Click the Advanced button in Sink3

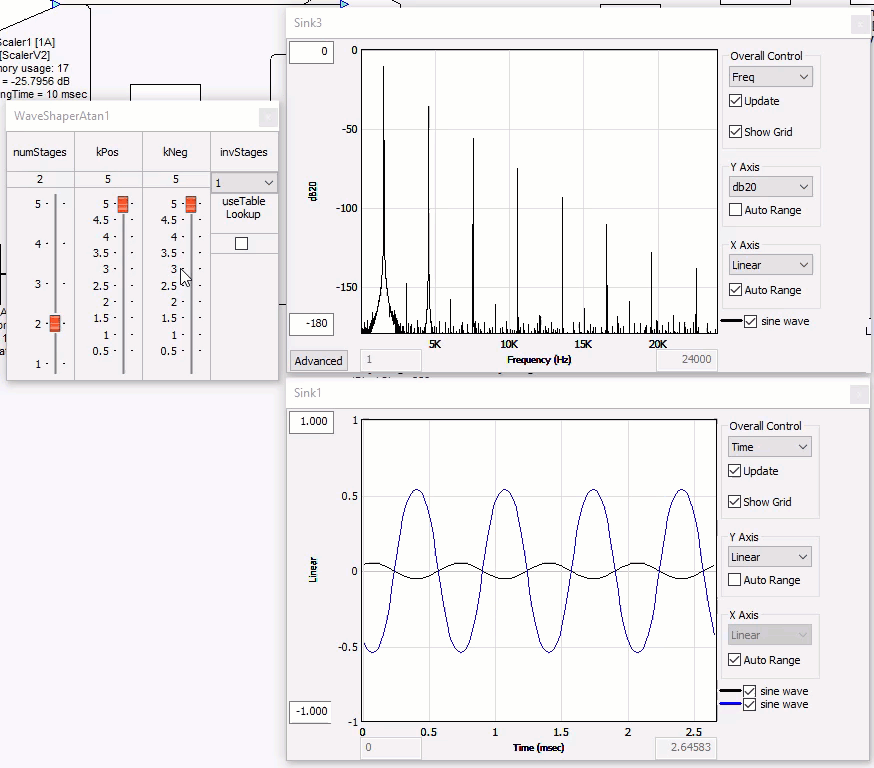tap(318, 361)
